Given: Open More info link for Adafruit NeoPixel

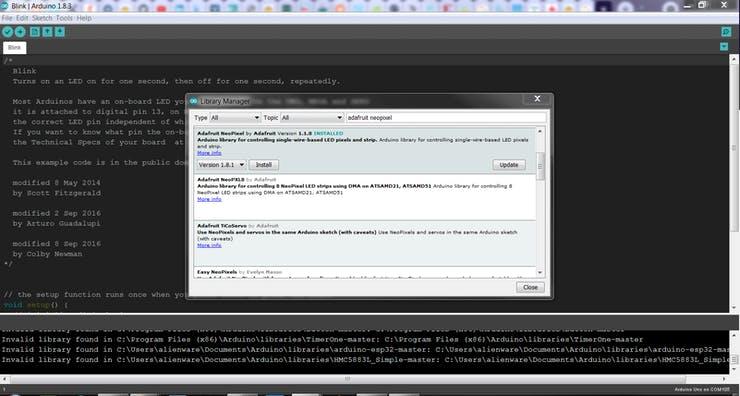Looking at the screenshot, I should pyautogui.click(x=209, y=153).
